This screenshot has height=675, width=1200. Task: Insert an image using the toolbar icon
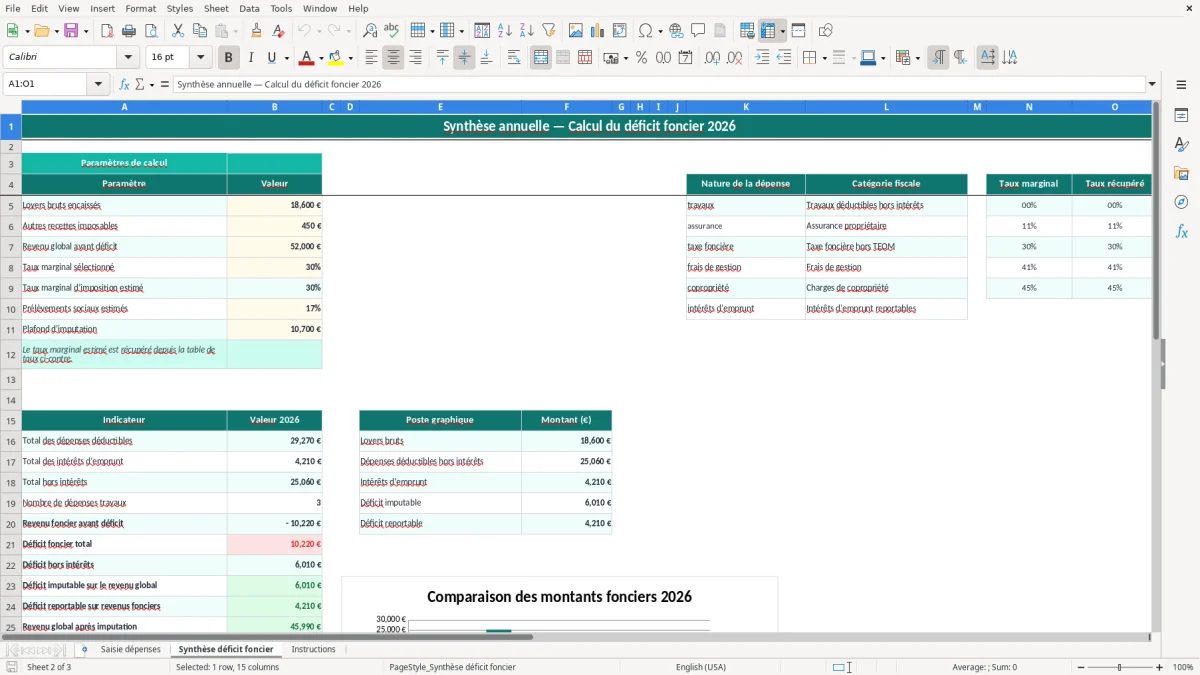point(576,31)
